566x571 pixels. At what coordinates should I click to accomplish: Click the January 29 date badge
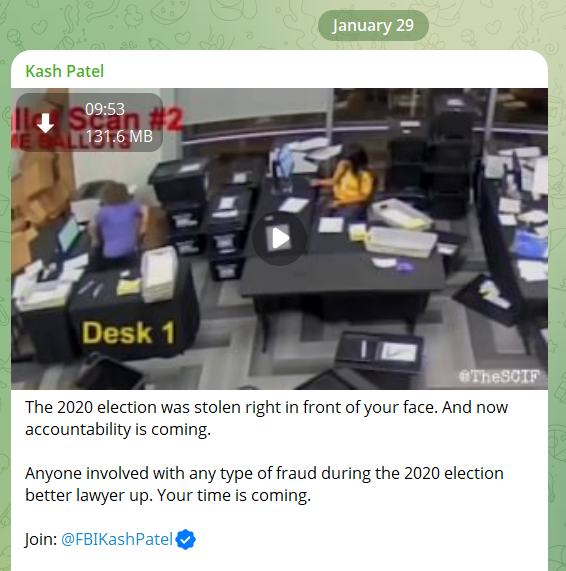373,25
